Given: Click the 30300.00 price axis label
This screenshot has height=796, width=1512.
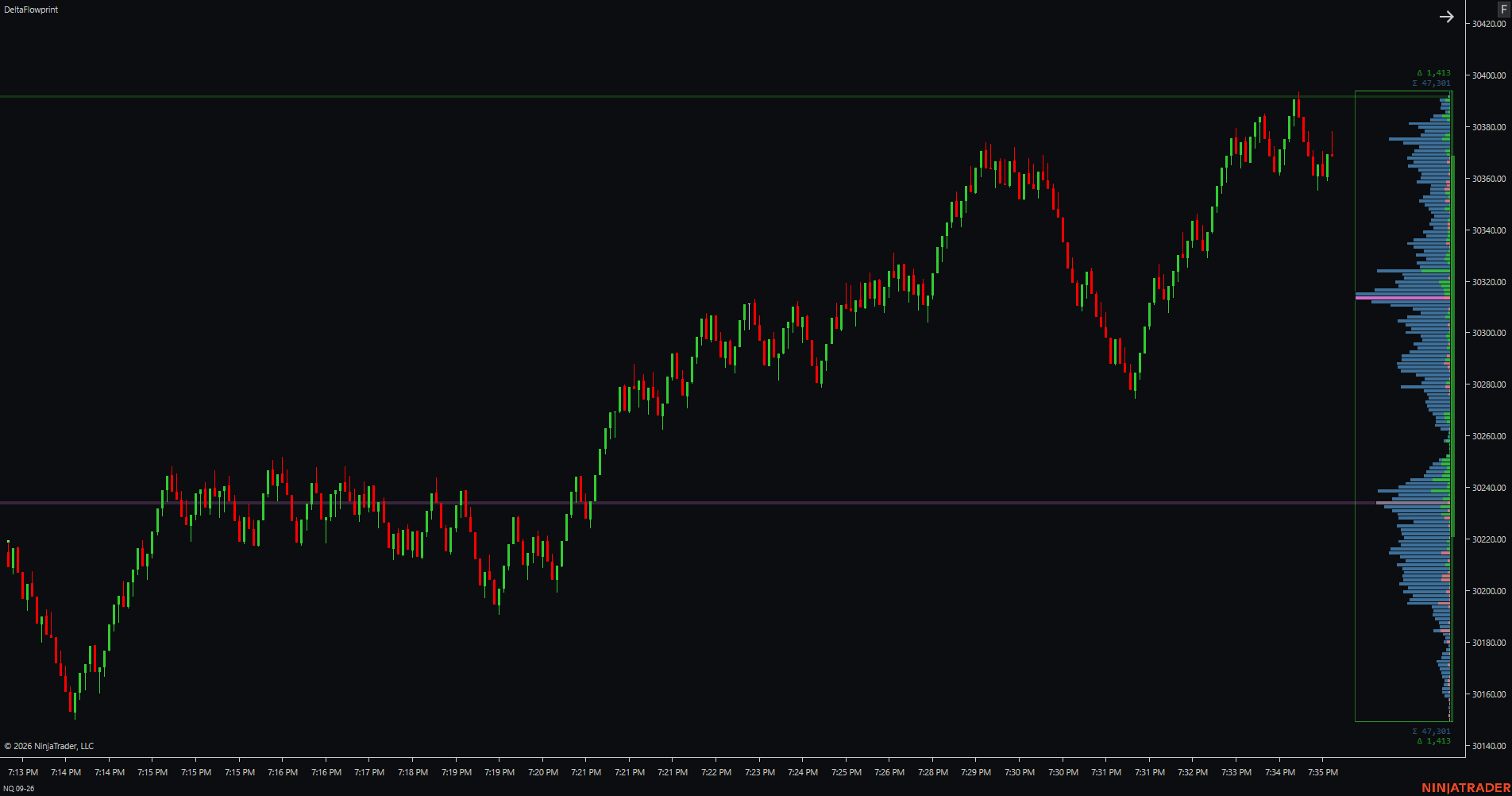Looking at the screenshot, I should (x=1489, y=333).
